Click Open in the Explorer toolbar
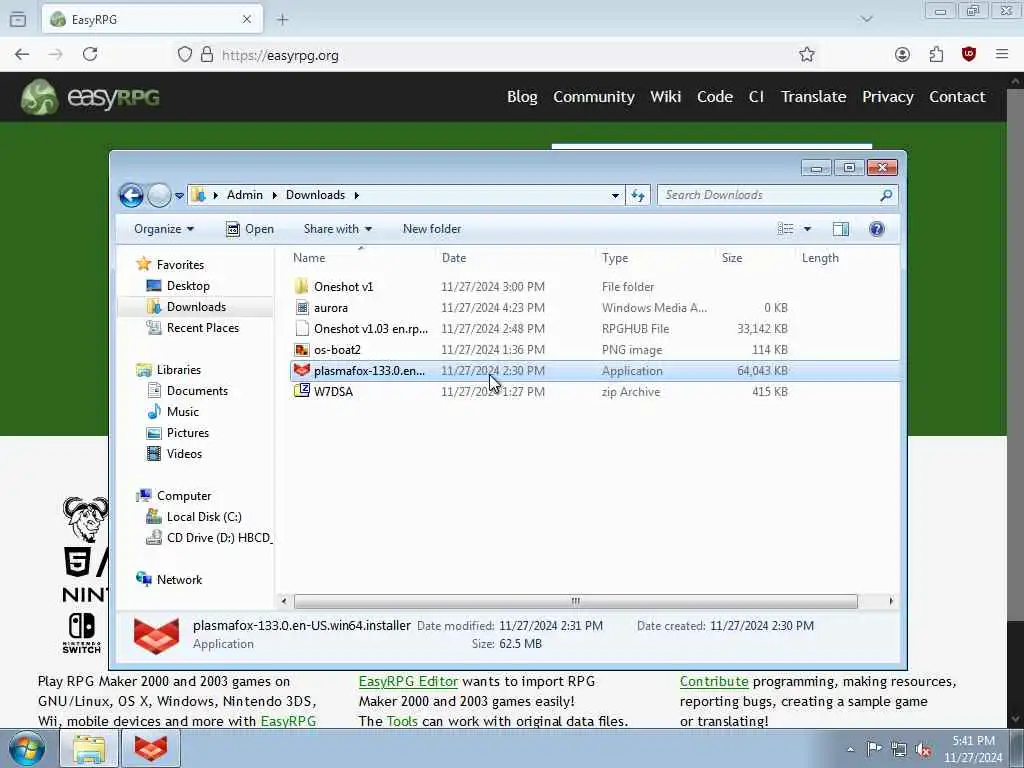This screenshot has width=1024, height=768. point(249,229)
